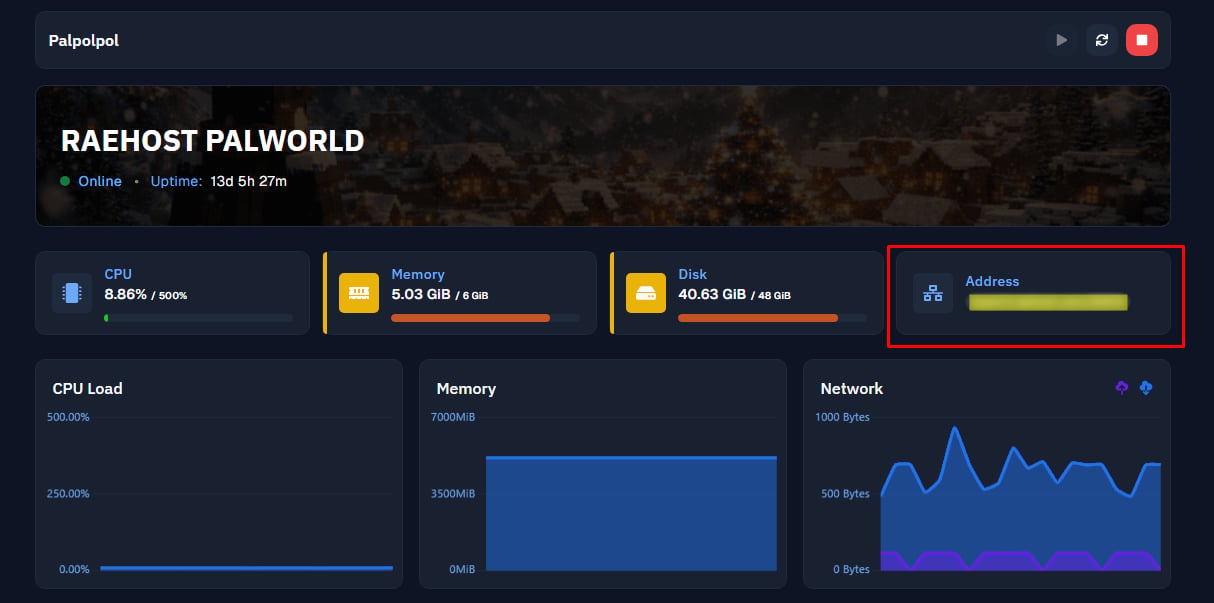Image resolution: width=1214 pixels, height=603 pixels.
Task: Toggle the purple upload network icon
Action: [x=1122, y=387]
